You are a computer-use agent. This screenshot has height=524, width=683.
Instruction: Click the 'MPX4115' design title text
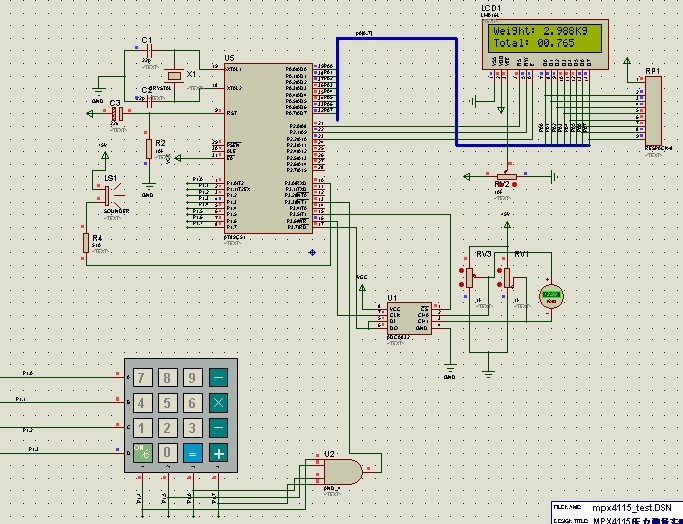click(x=612, y=521)
